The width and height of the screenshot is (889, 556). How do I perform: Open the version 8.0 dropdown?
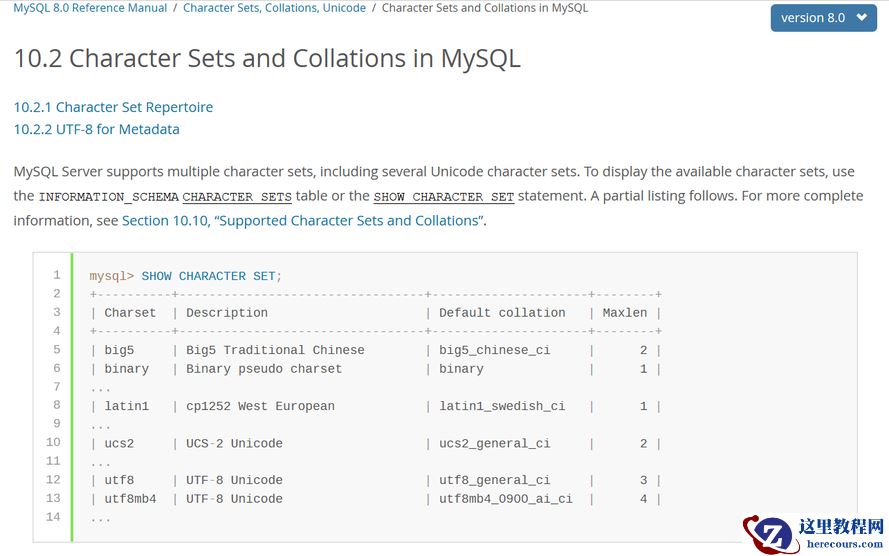[823, 18]
